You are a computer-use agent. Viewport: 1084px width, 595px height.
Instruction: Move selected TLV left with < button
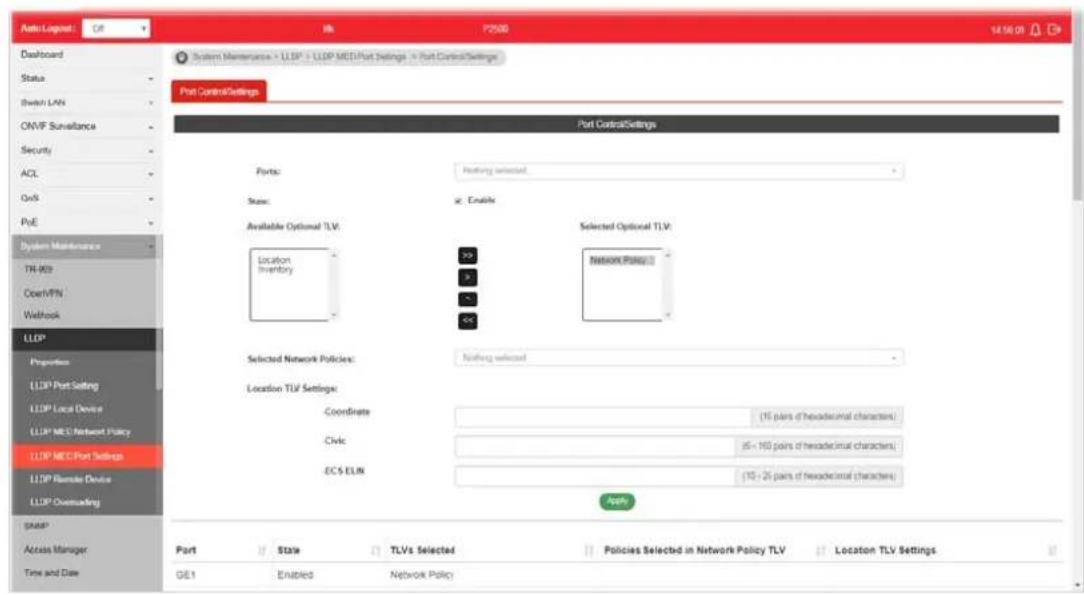pyautogui.click(x=467, y=299)
